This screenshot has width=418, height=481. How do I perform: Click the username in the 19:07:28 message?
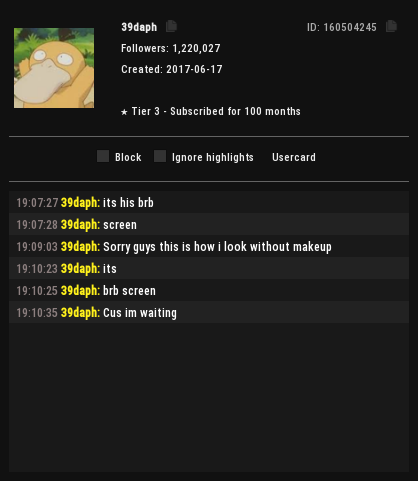pyautogui.click(x=80, y=225)
